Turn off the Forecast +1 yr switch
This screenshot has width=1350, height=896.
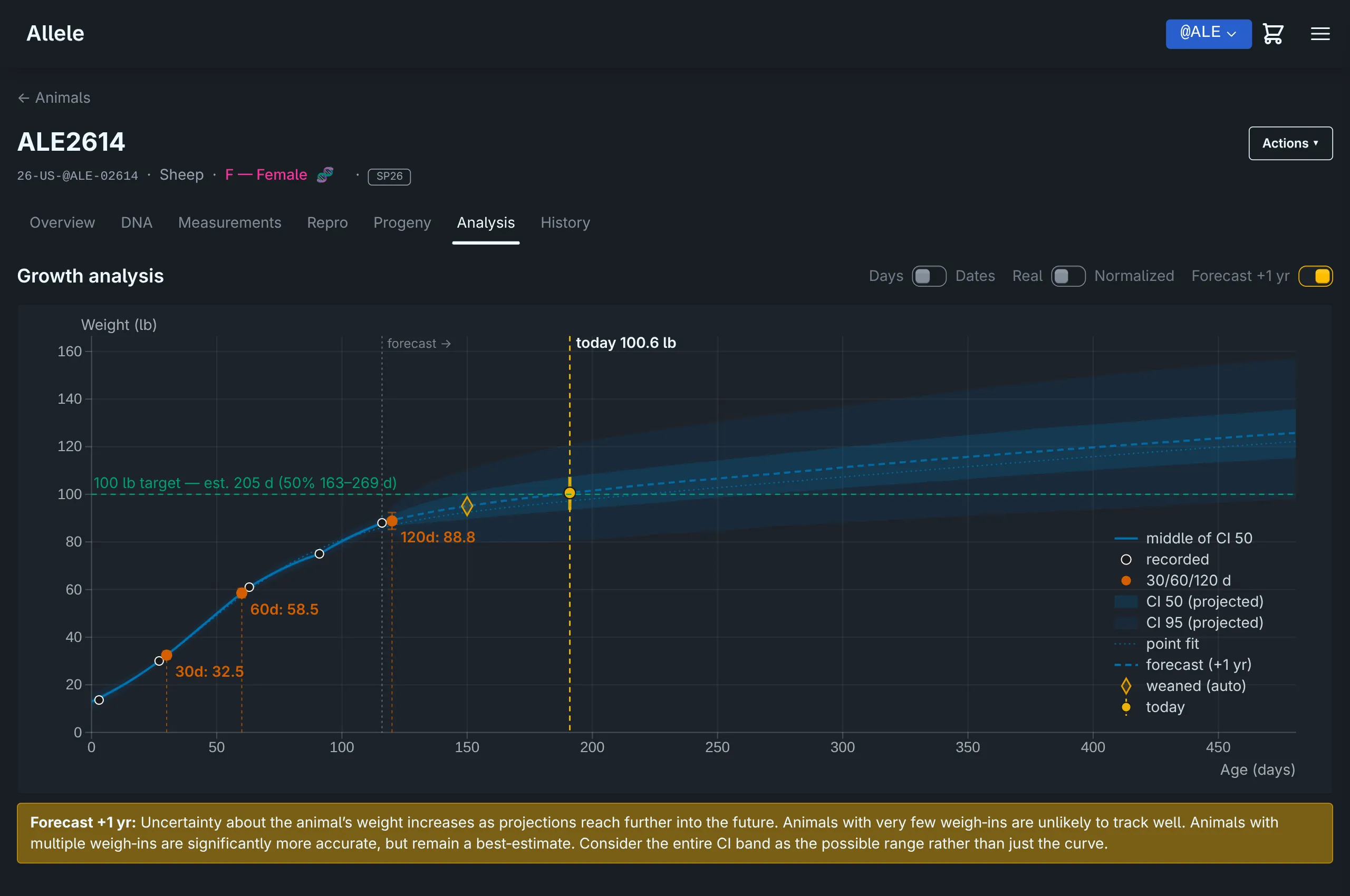coord(1315,276)
